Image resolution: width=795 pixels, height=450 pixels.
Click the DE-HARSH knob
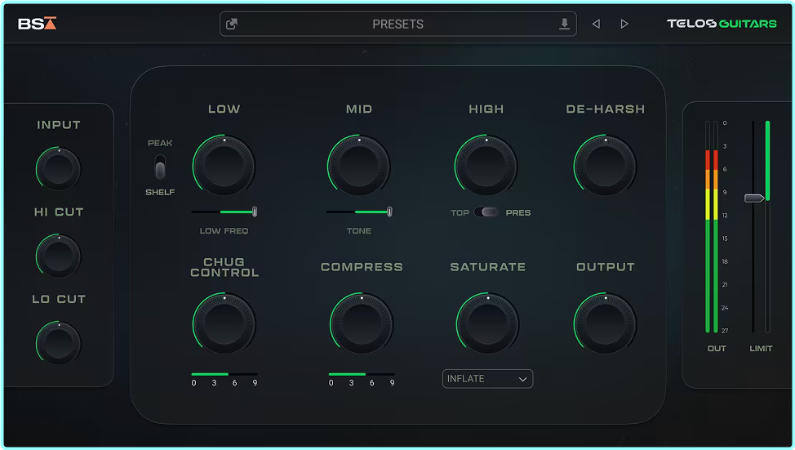(605, 166)
